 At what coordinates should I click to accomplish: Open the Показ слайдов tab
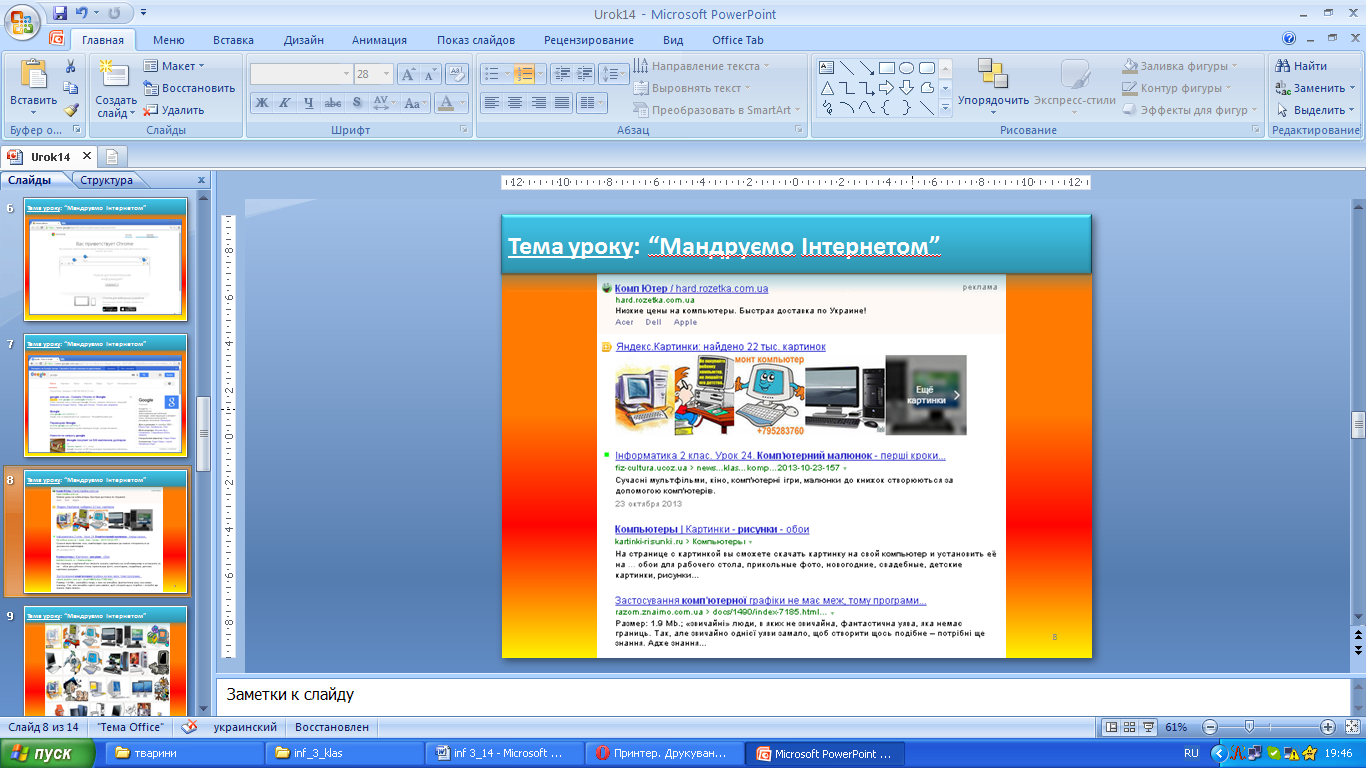pyautogui.click(x=476, y=40)
